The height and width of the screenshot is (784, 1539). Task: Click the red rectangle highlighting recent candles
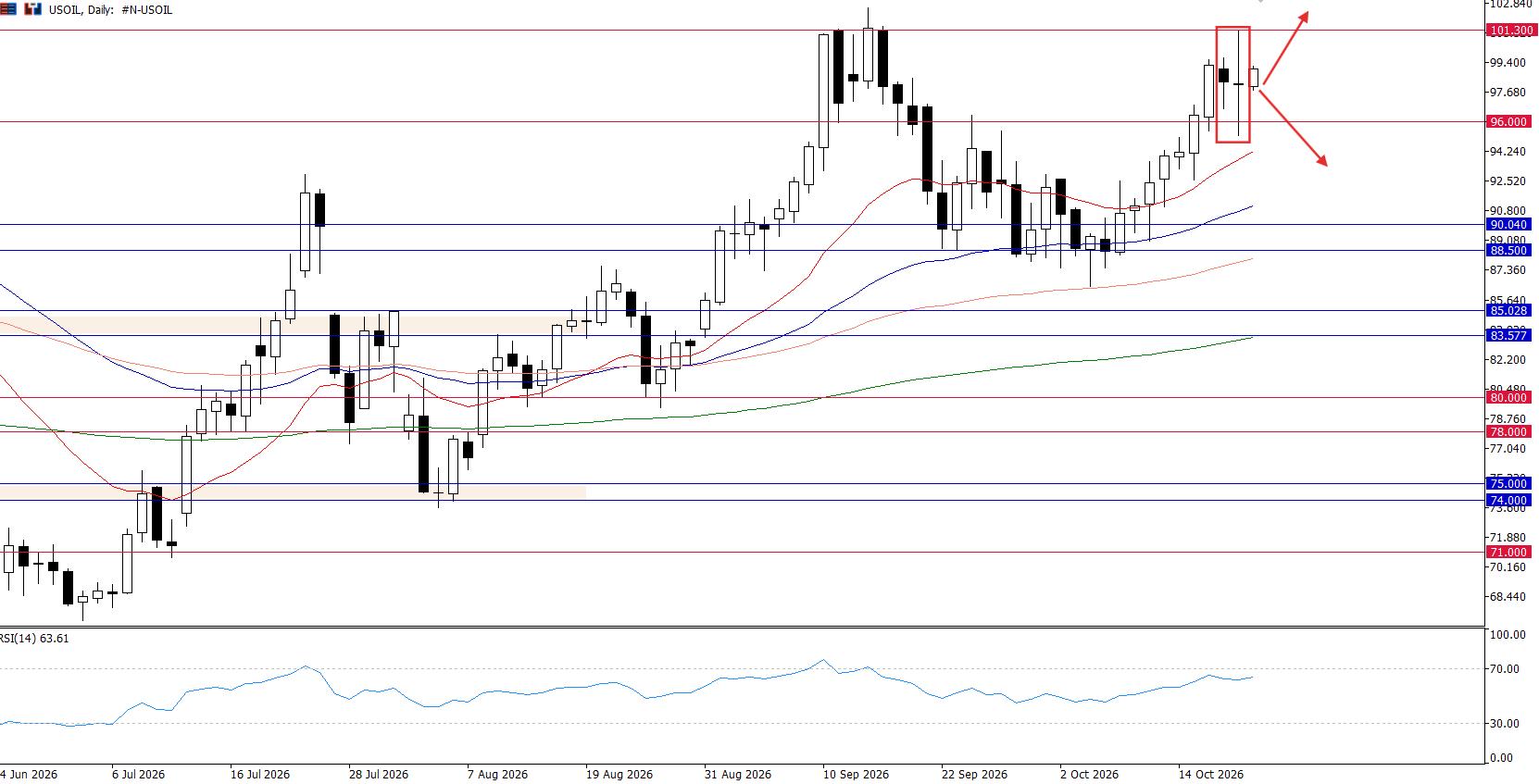coord(1232,84)
